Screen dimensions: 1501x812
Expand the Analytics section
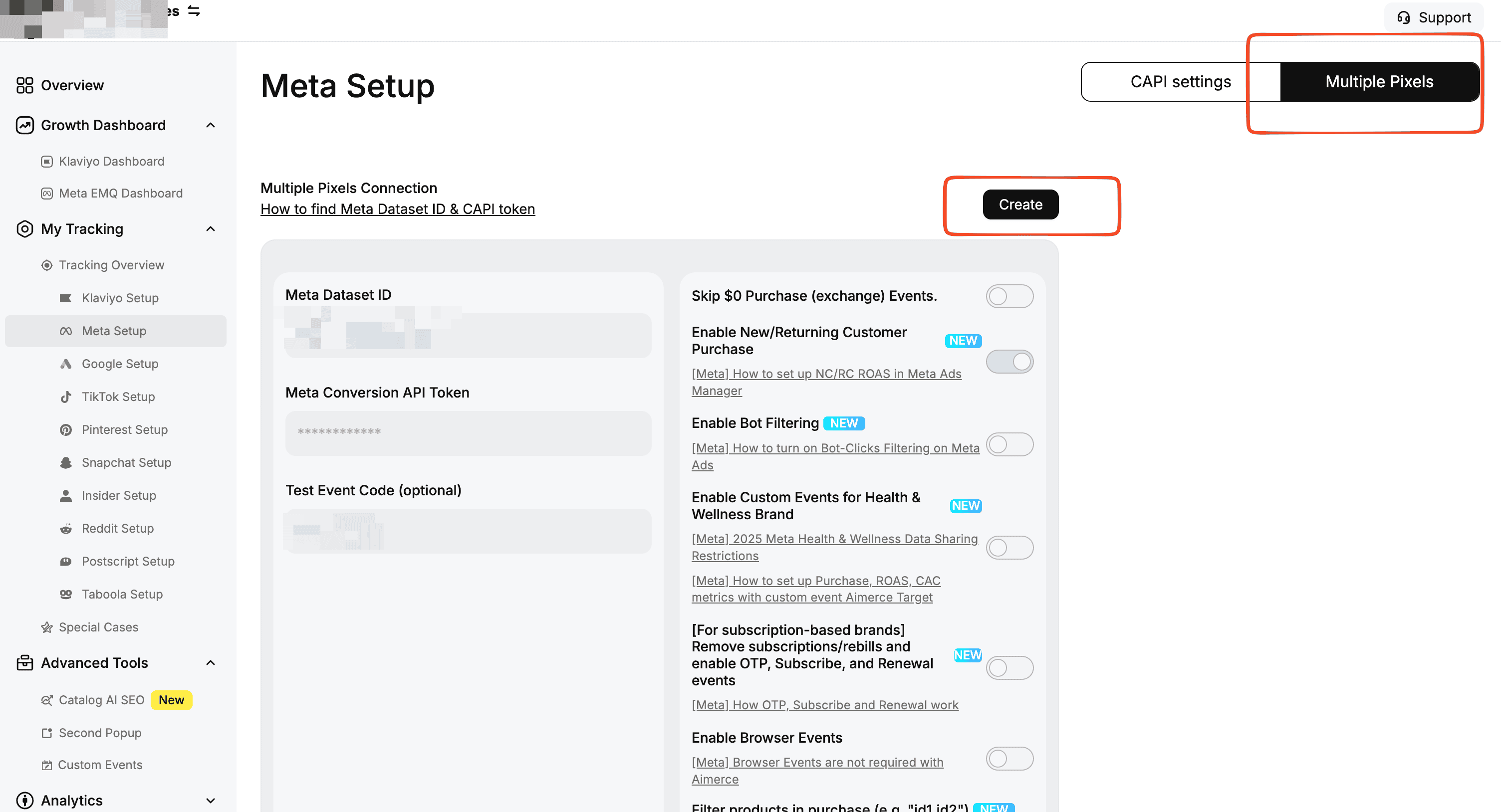tap(211, 801)
